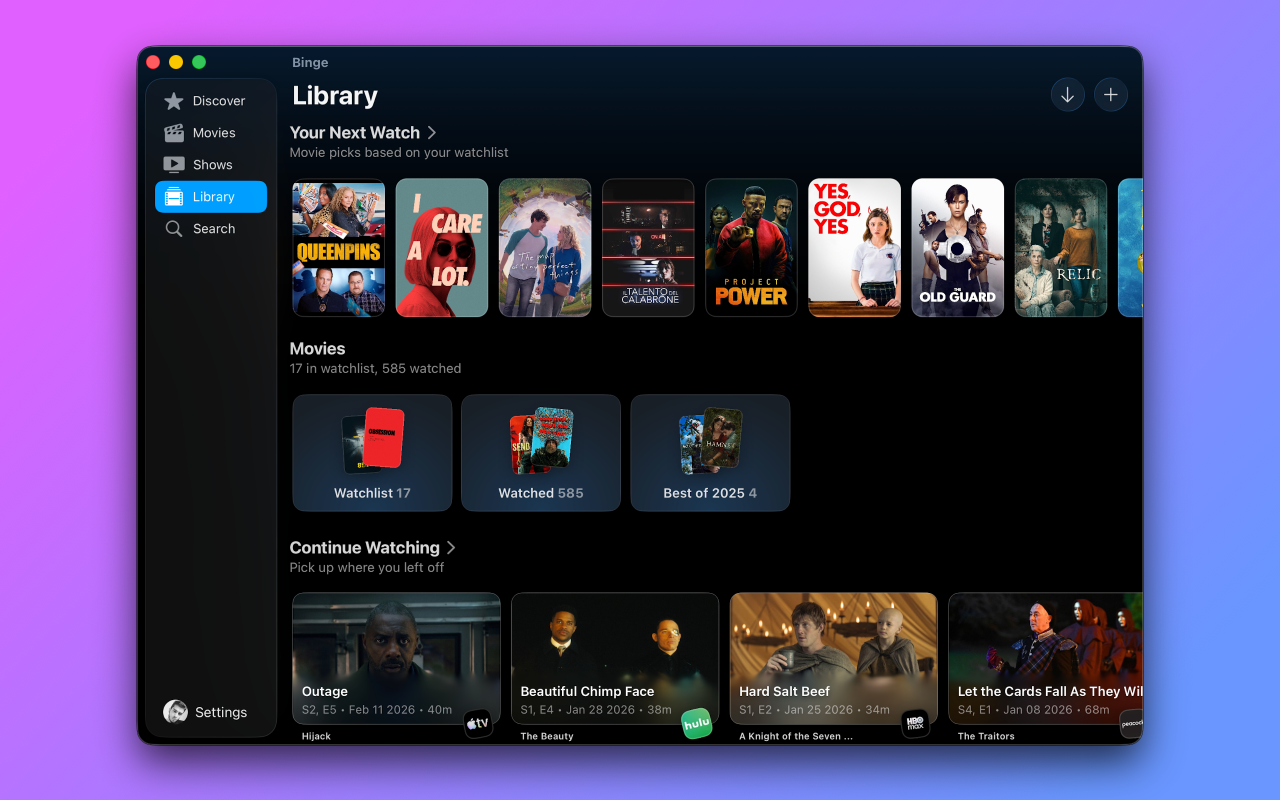
Task: Click '17 in watchlist, 585 watched' text
Action: pos(375,368)
